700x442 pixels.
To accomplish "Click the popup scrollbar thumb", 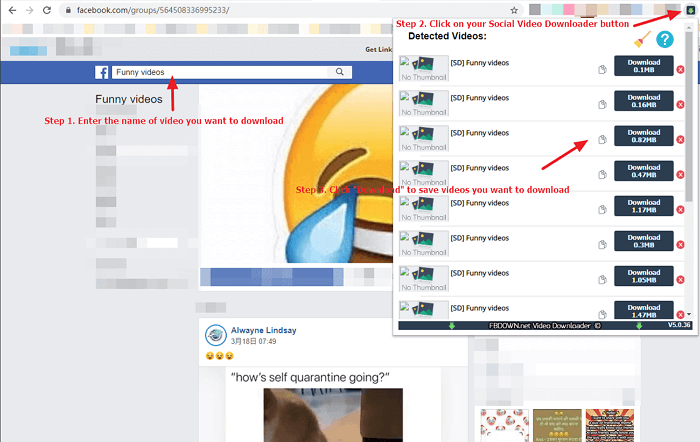I will pyautogui.click(x=689, y=116).
